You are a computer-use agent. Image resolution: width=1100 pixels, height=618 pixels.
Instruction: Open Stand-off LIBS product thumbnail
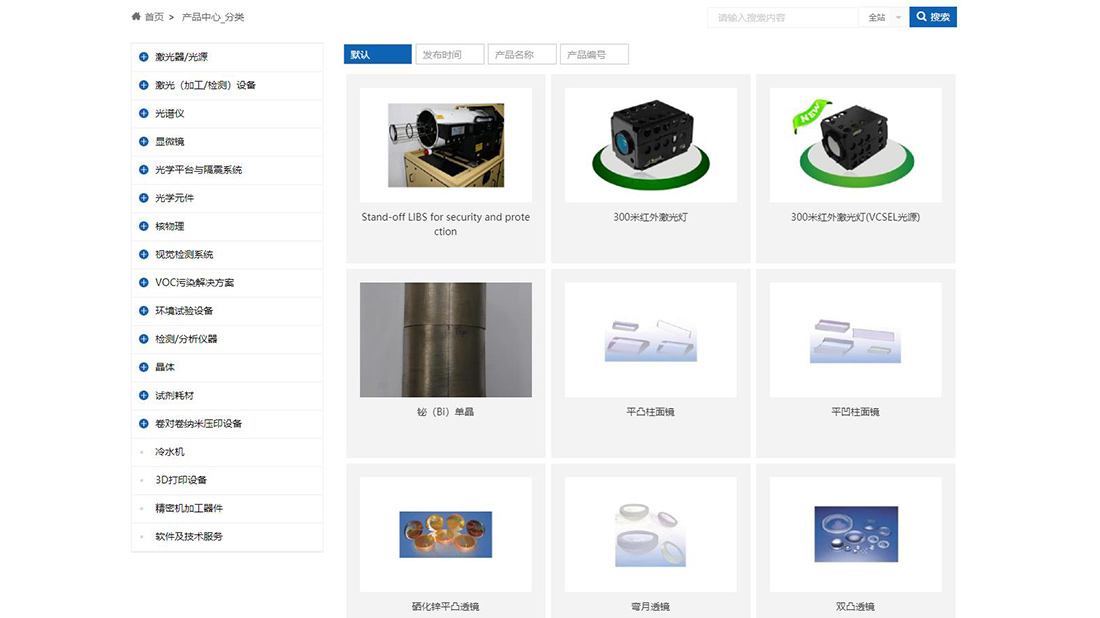[445, 145]
